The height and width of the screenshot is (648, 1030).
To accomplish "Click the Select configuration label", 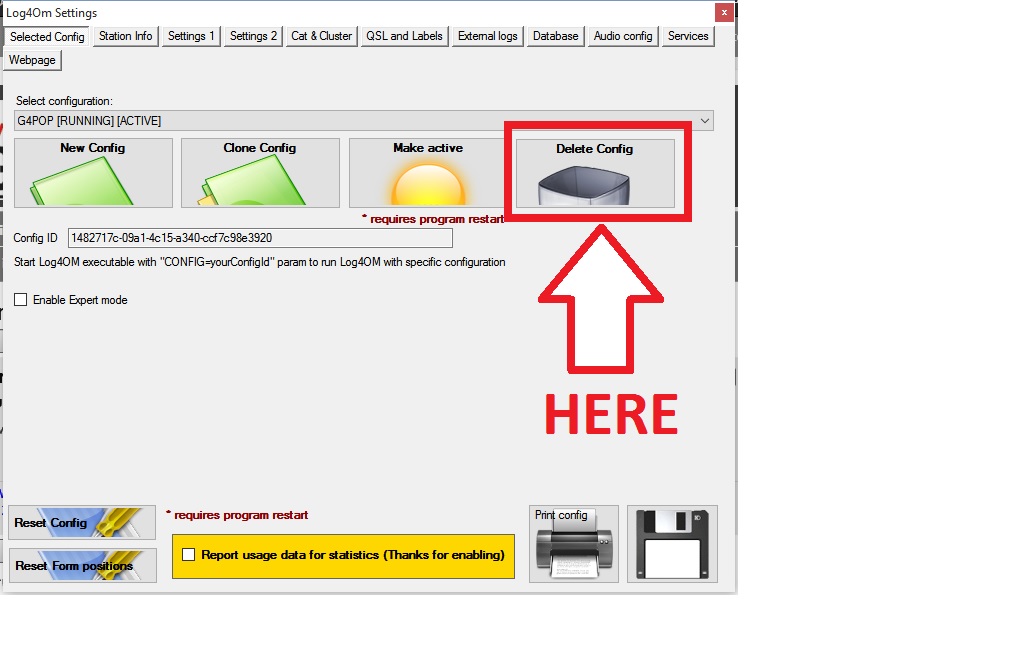I will pos(64,101).
